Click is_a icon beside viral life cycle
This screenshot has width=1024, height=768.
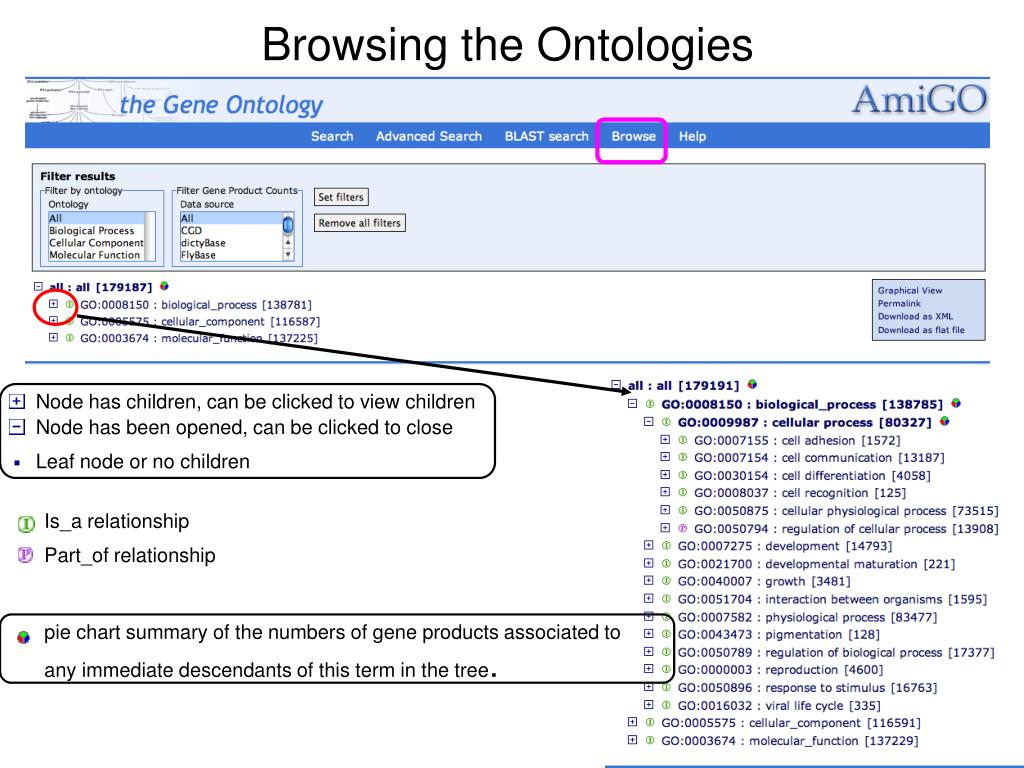point(666,705)
